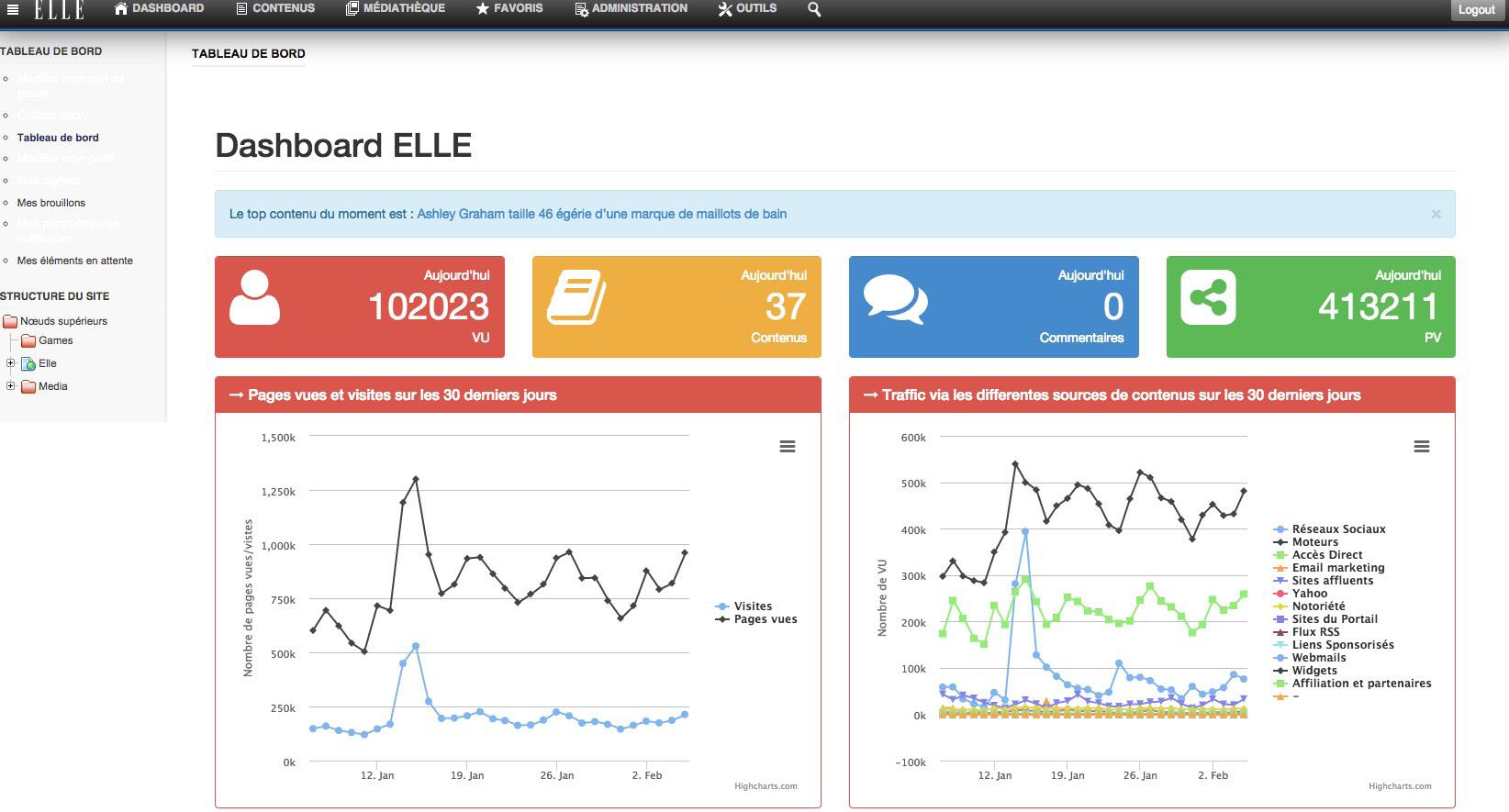Viewport: 1509px width, 812px height.
Task: Toggle the Moteurs legend series
Action: pyautogui.click(x=1305, y=542)
